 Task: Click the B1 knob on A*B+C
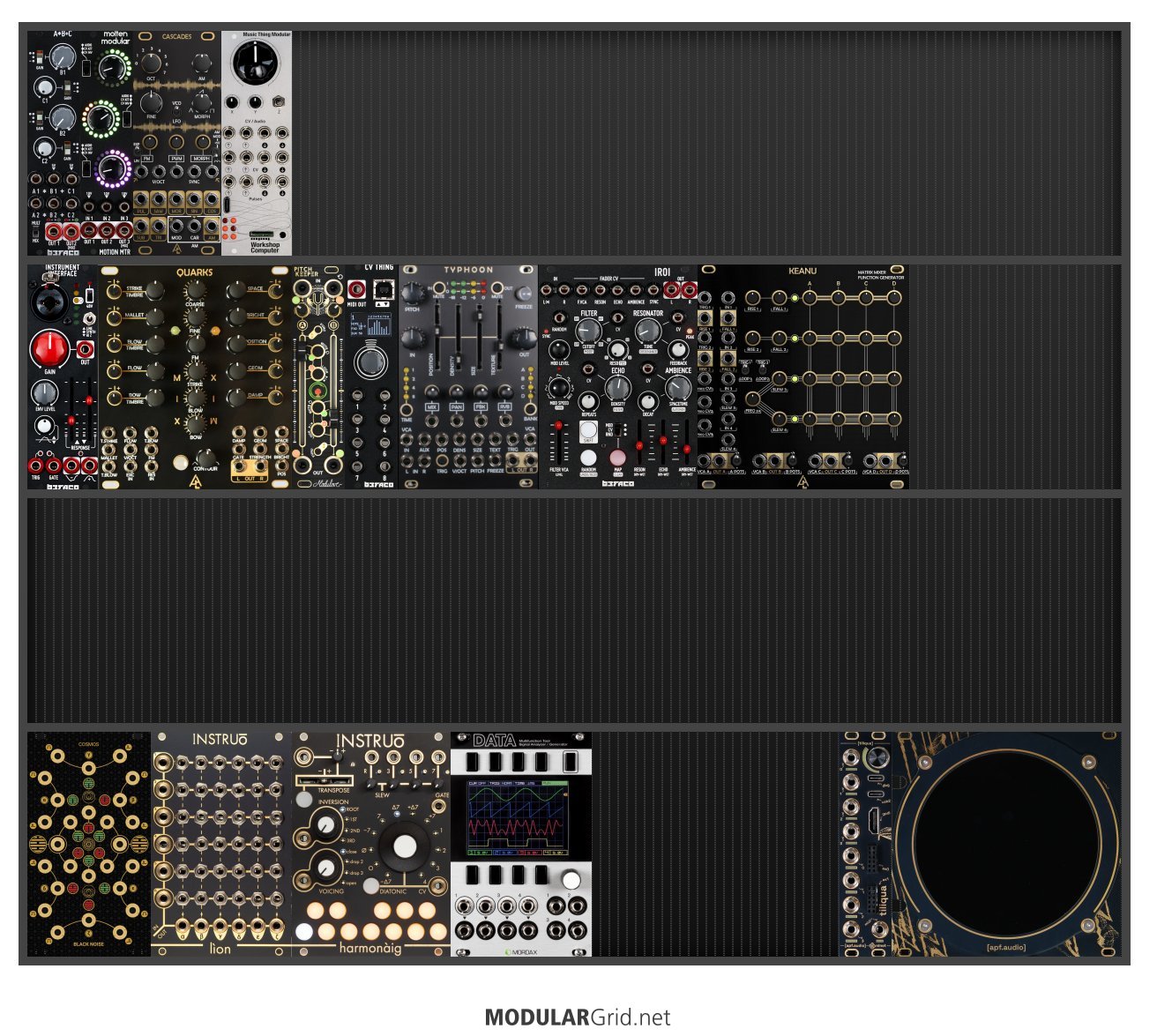(62, 58)
